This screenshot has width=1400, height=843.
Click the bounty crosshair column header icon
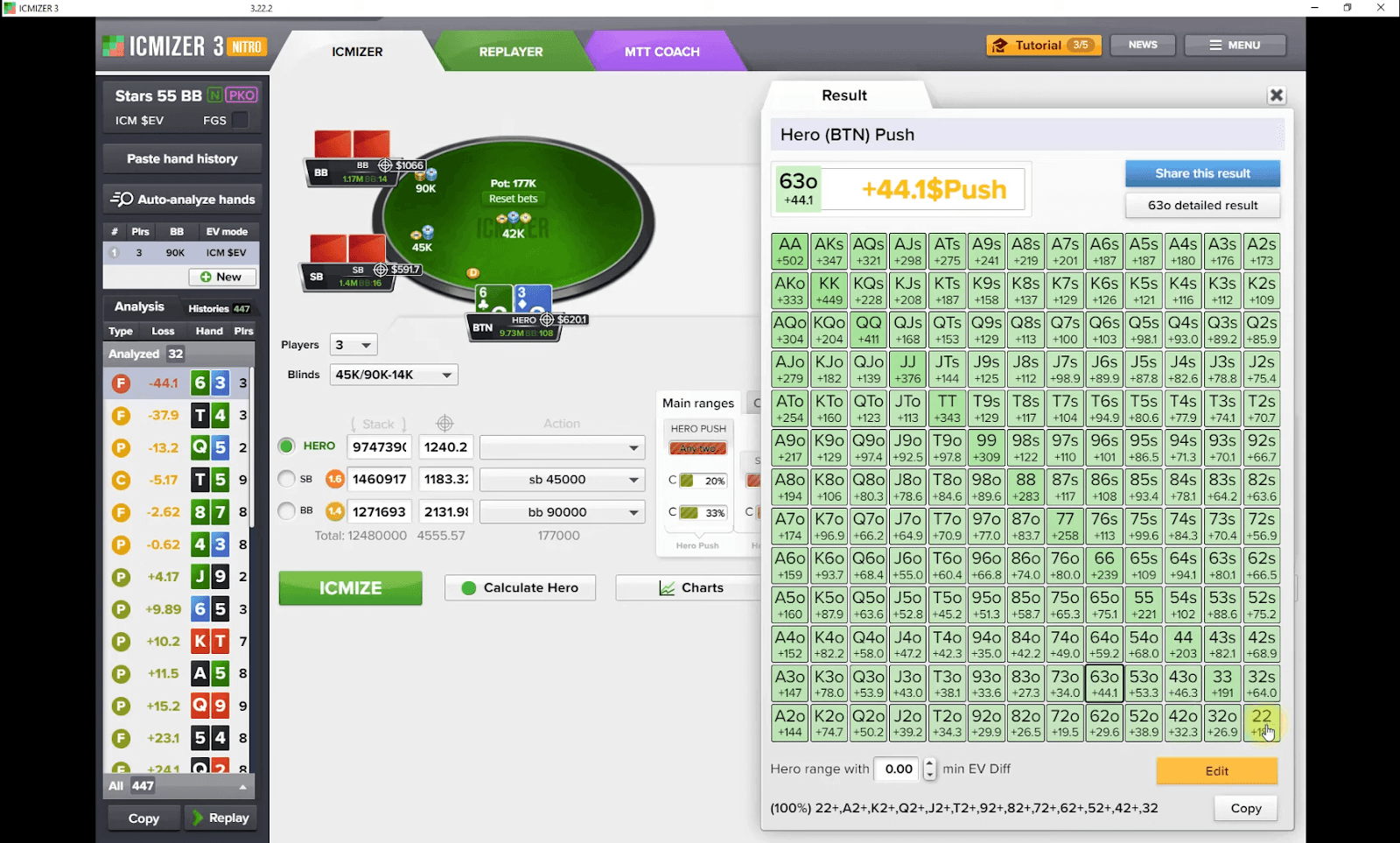pos(444,424)
